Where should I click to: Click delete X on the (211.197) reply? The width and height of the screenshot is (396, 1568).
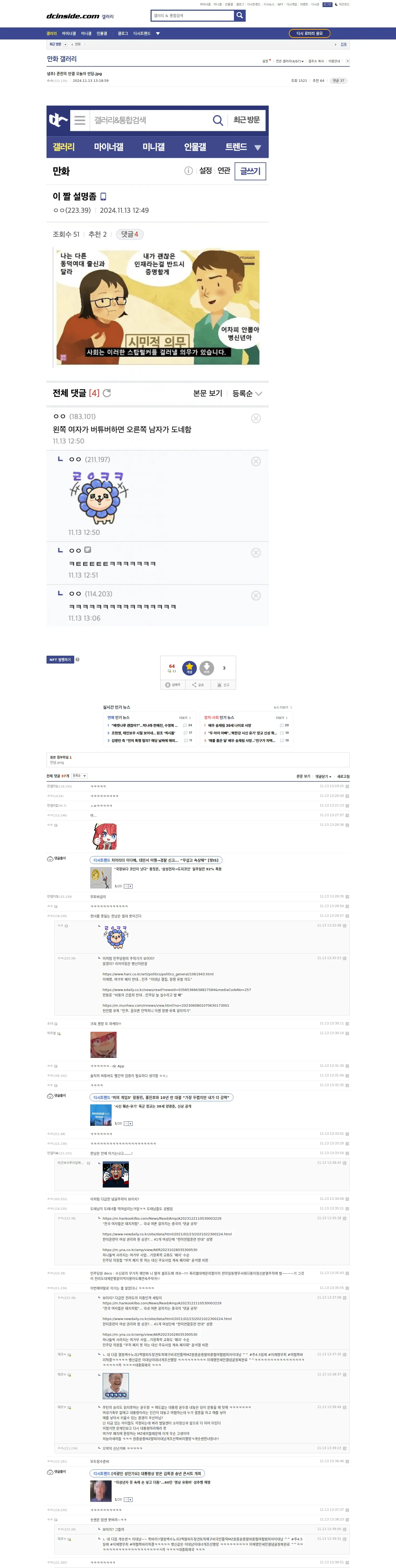click(256, 462)
